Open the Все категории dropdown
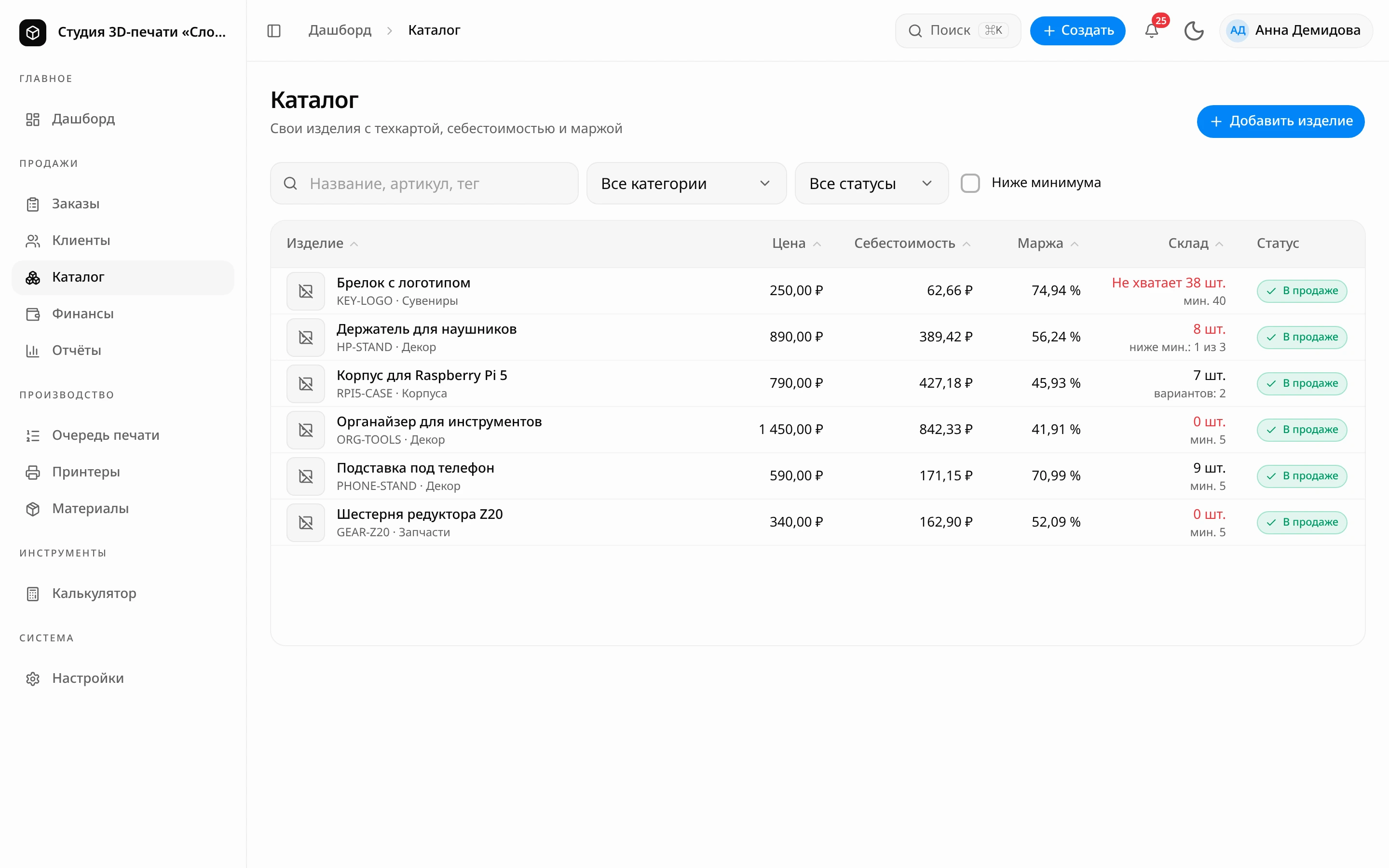 [686, 183]
